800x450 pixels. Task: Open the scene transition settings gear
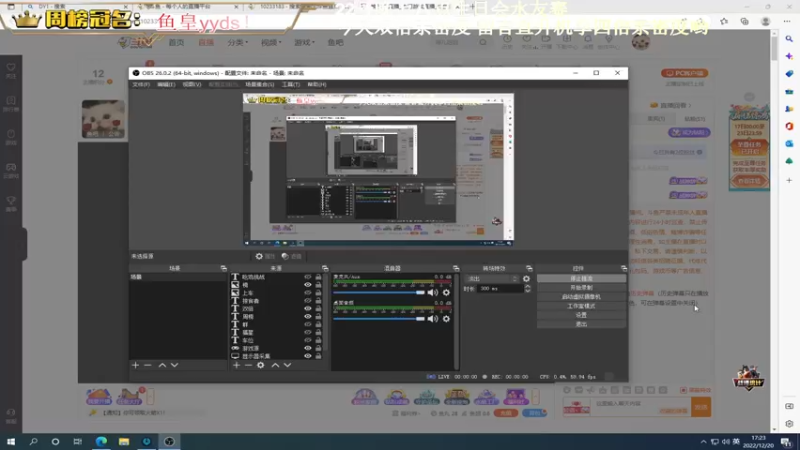click(x=526, y=279)
